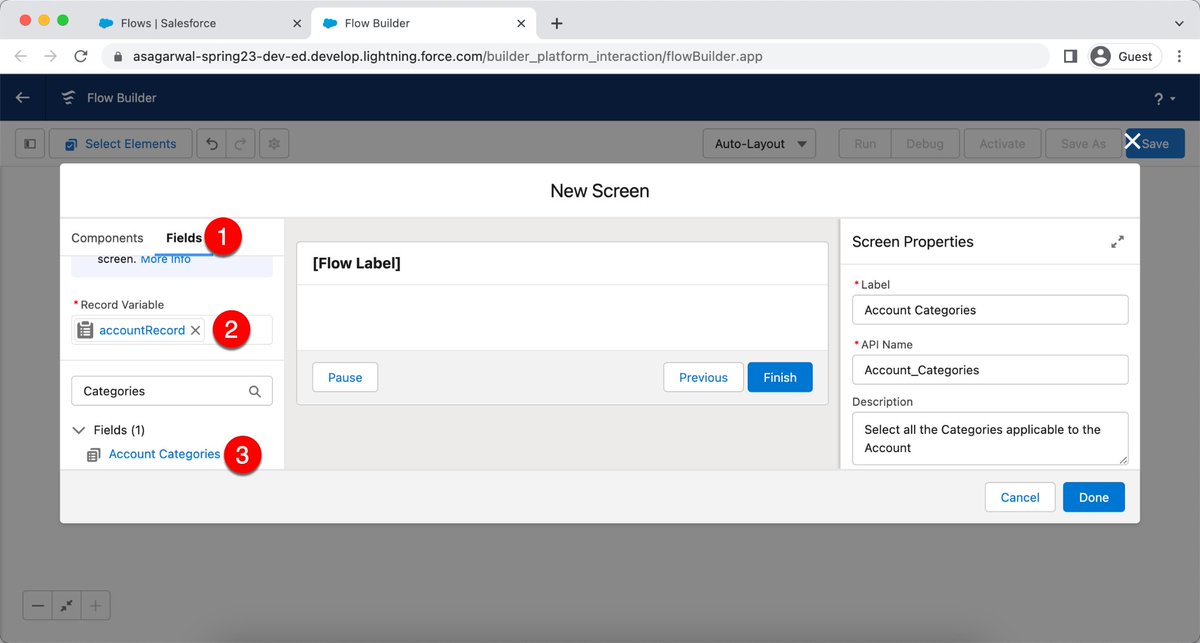Click the Previous button in canvas
This screenshot has height=643, width=1200.
(703, 377)
